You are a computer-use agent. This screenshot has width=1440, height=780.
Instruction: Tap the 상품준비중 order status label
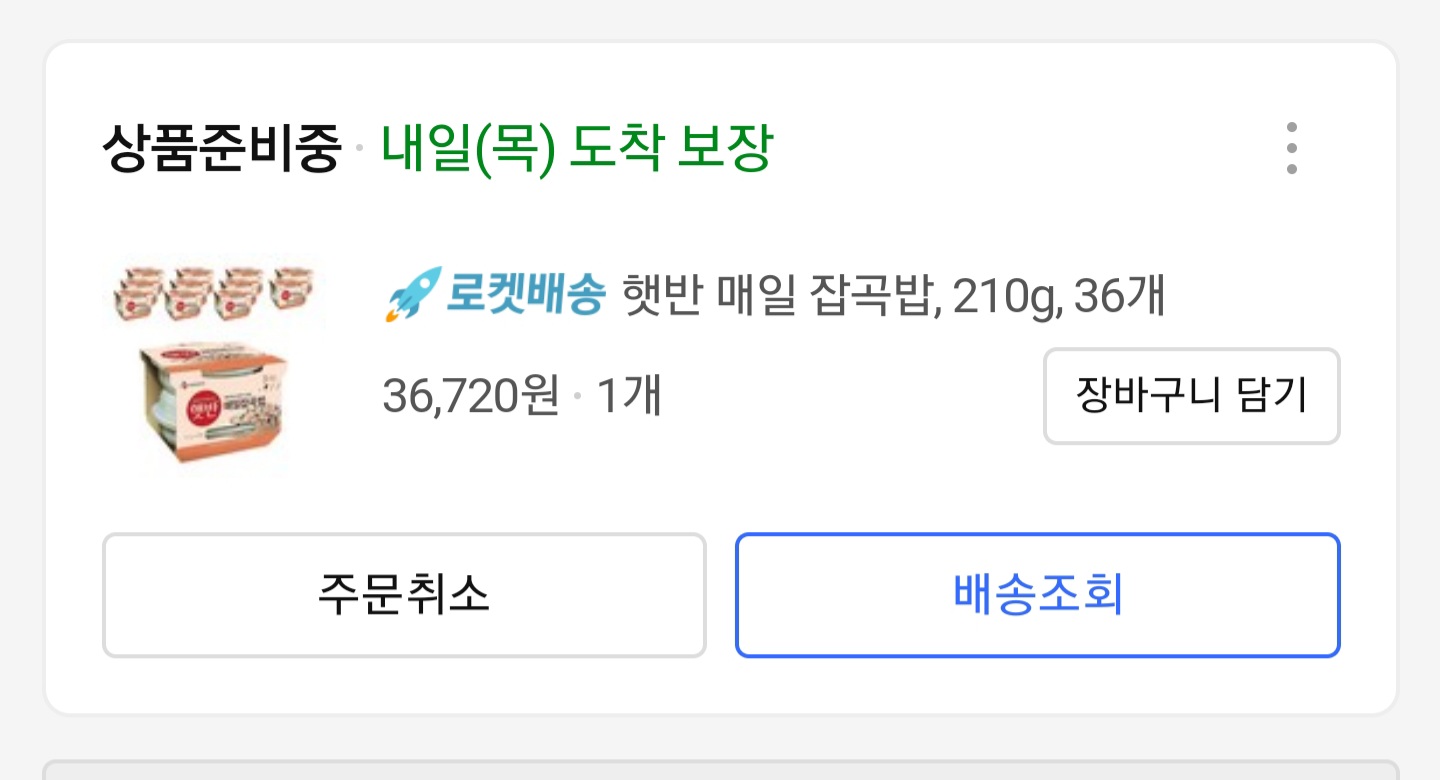pyautogui.click(x=221, y=150)
